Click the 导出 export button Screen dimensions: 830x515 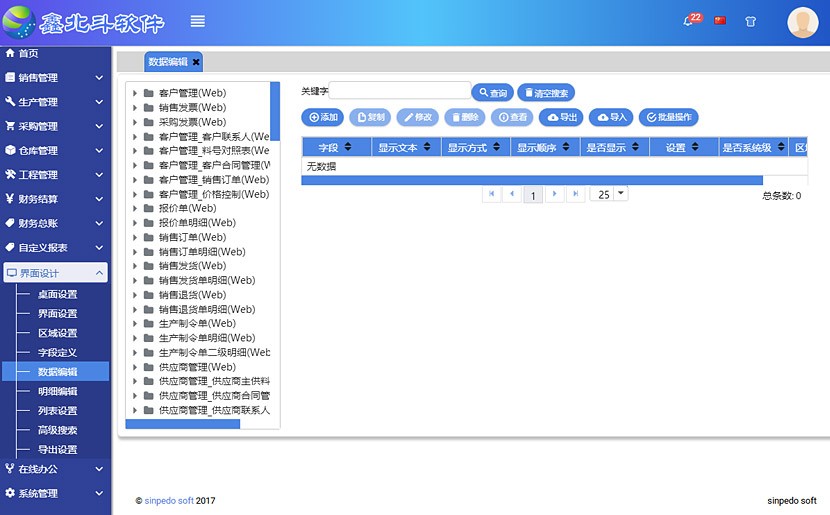560,117
